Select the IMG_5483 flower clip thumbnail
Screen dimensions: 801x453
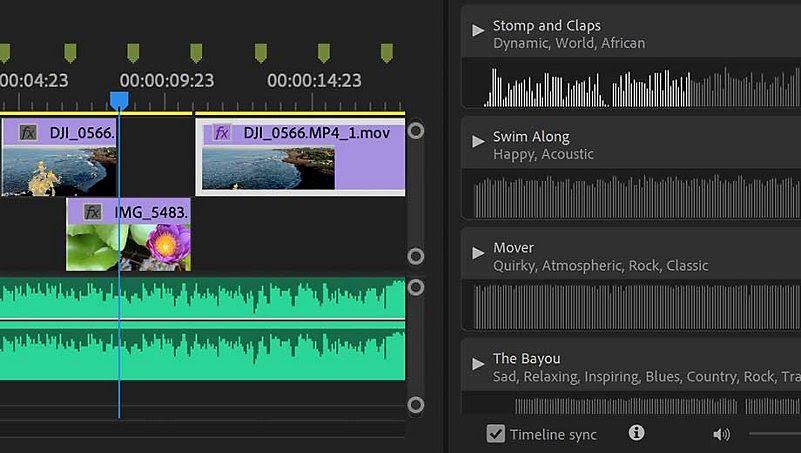pyautogui.click(x=129, y=247)
